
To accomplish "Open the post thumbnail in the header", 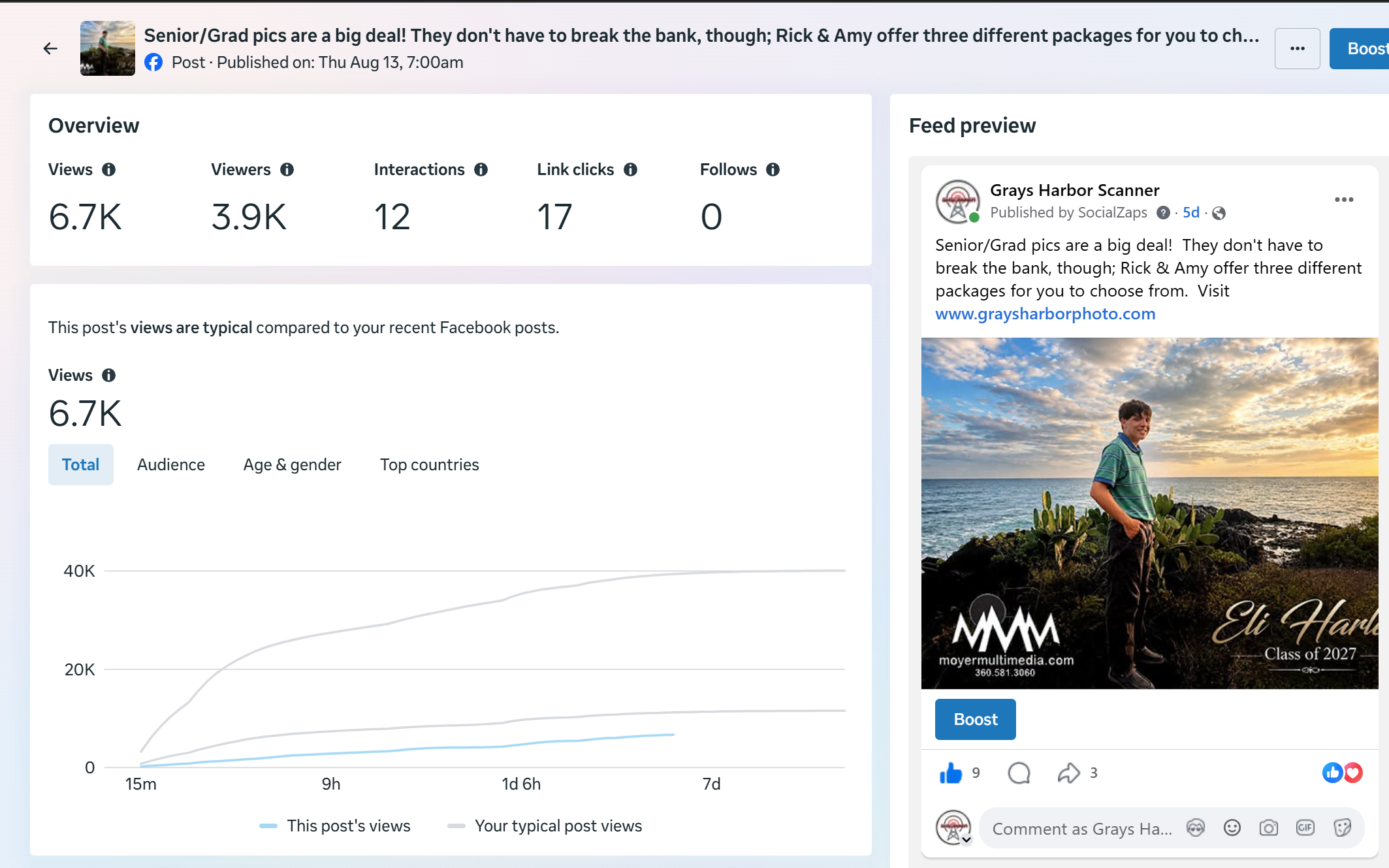I will [108, 48].
